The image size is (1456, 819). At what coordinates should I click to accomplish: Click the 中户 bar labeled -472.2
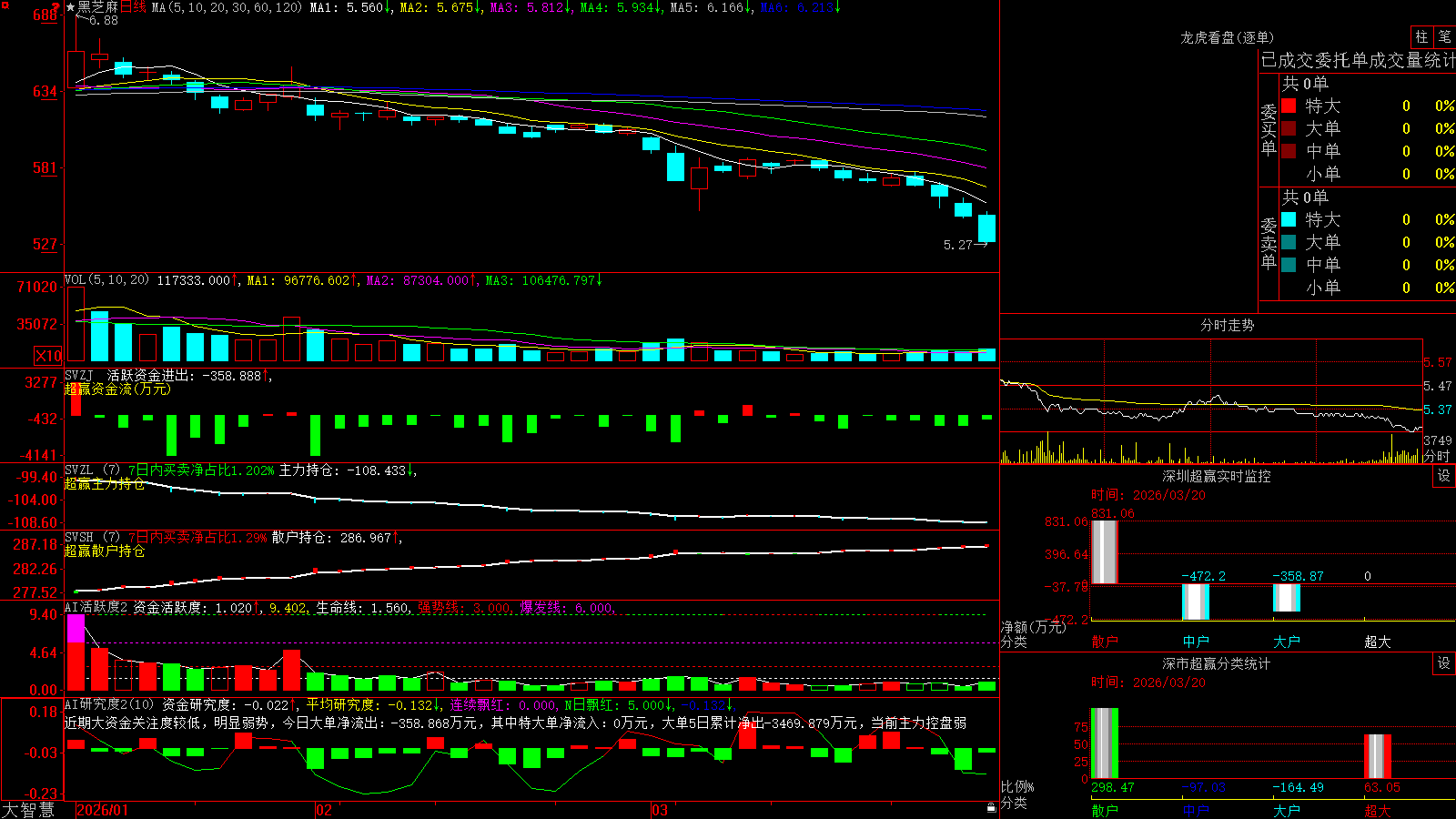[x=1196, y=602]
